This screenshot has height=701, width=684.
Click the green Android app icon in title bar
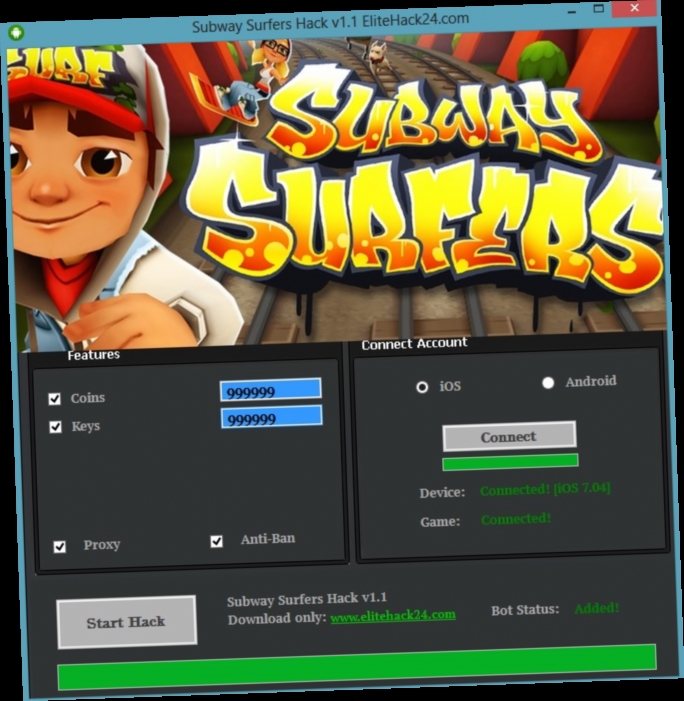(x=17, y=33)
